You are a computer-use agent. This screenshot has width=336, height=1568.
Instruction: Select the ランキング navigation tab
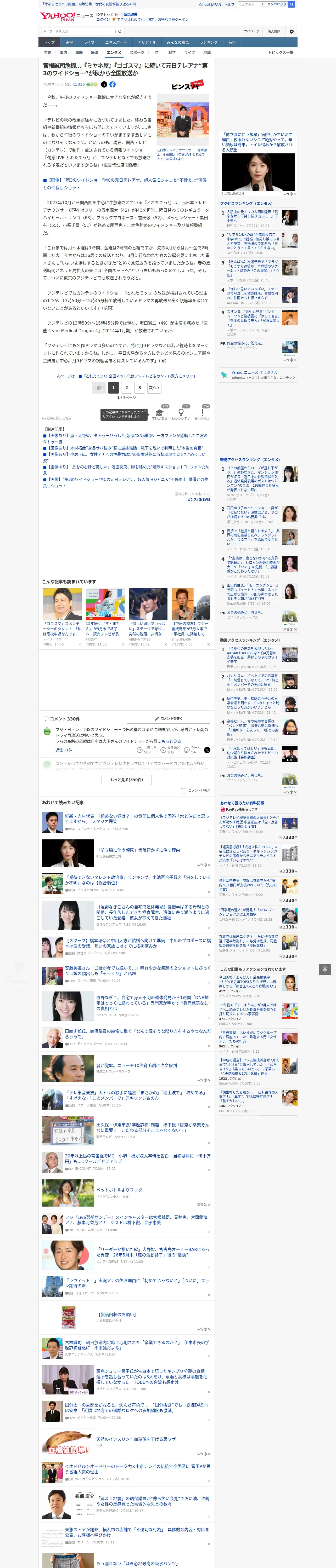click(209, 43)
